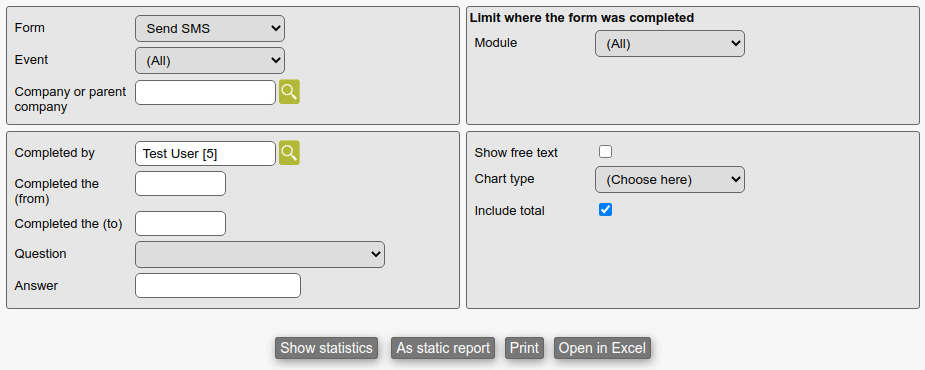Viewport: 925px width, 370px height.
Task: Enable the Show free text checkbox
Action: point(605,152)
